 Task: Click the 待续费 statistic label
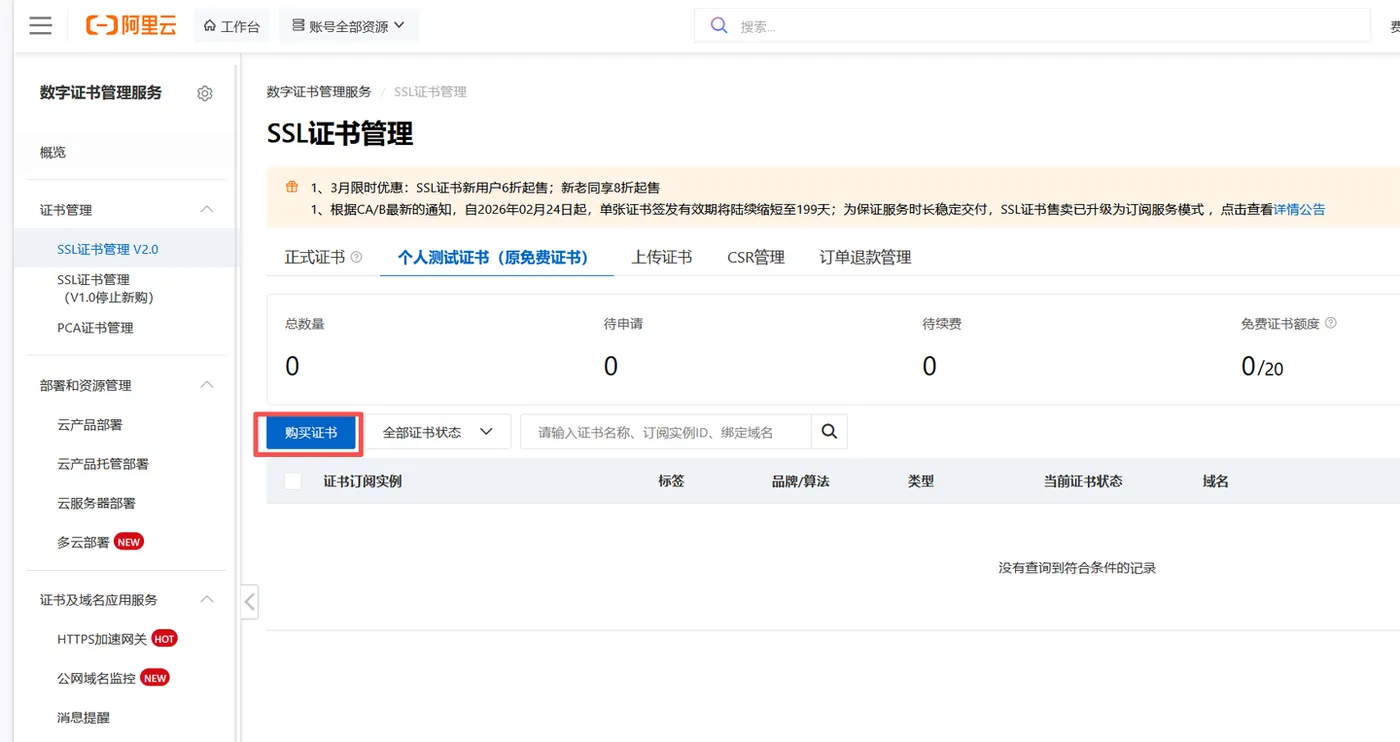tap(942, 324)
